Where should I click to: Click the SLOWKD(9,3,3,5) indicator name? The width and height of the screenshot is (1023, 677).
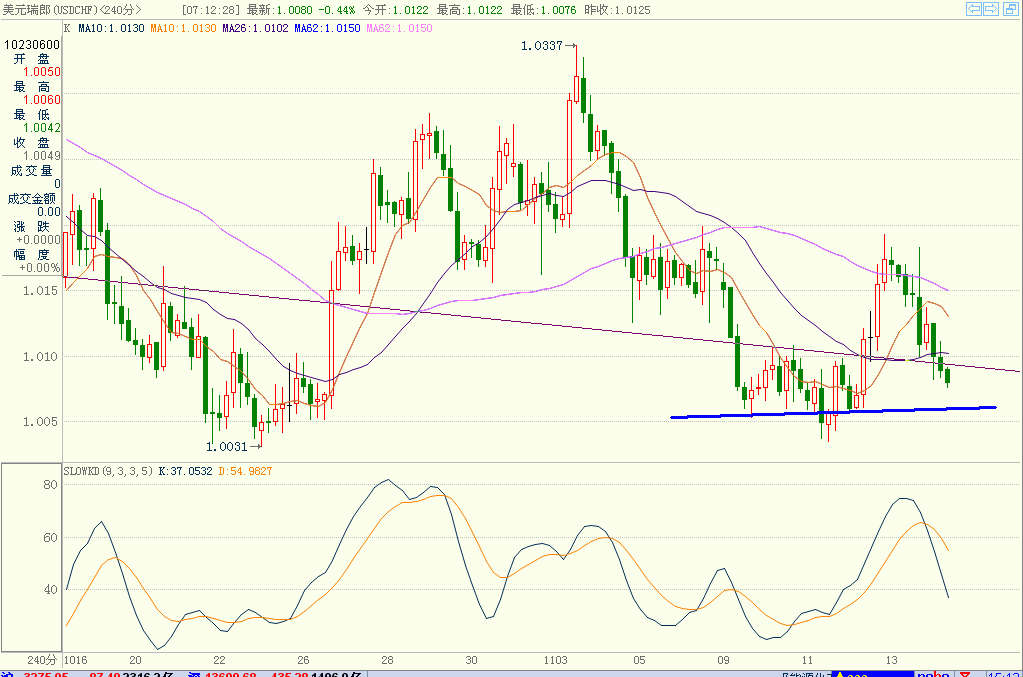point(108,471)
